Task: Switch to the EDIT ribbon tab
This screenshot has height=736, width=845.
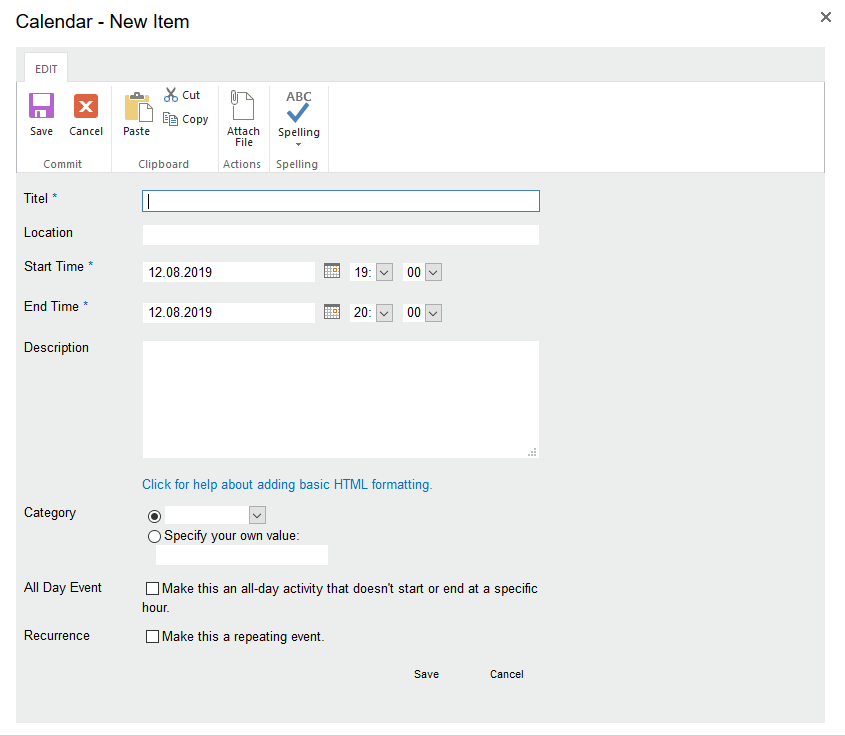Action: 45,68
